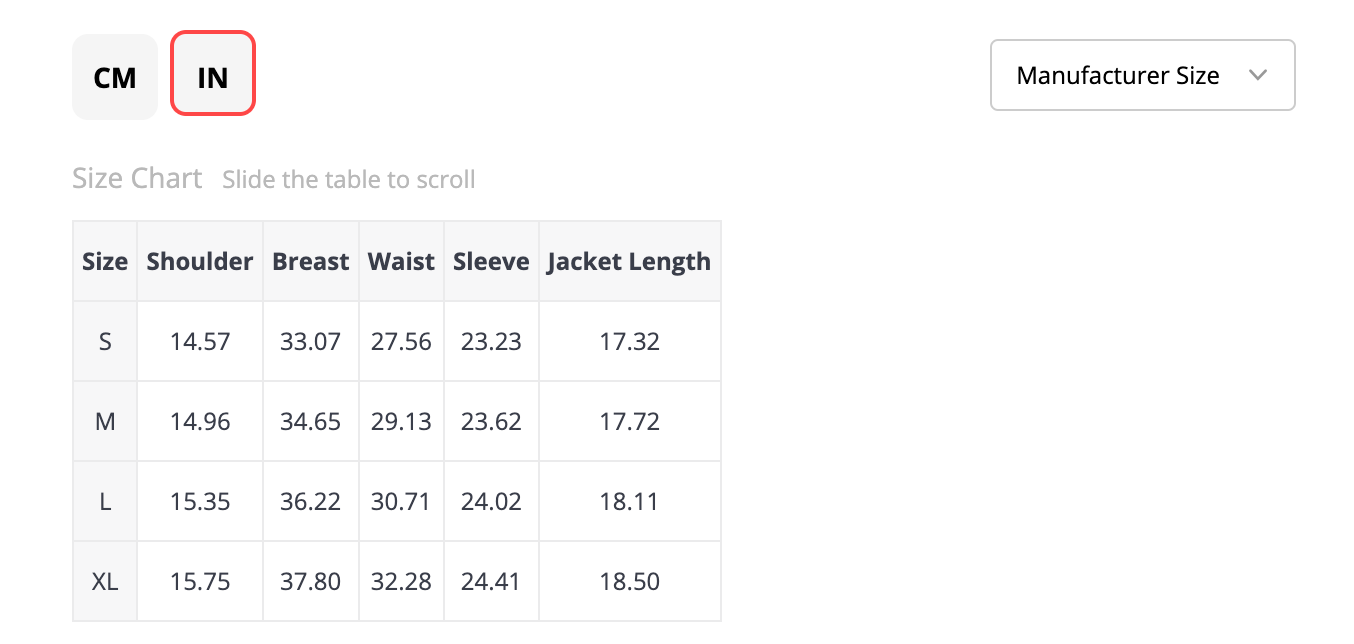
Task: Select the M size row label
Action: [105, 421]
